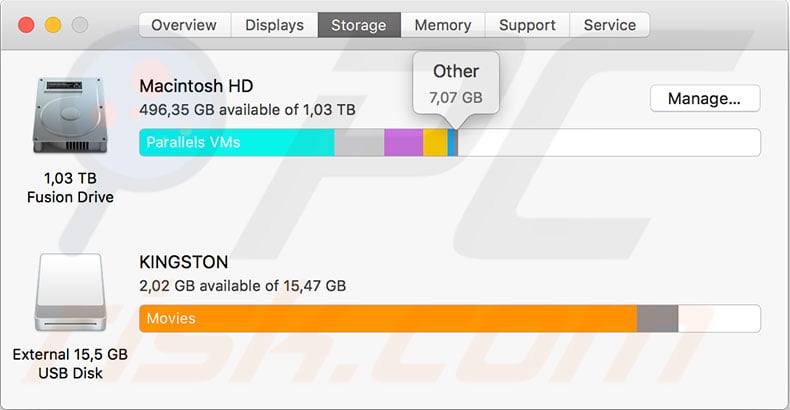Click the gray segment in KINGSTON bar
This screenshot has width=790, height=410.
click(x=657, y=319)
